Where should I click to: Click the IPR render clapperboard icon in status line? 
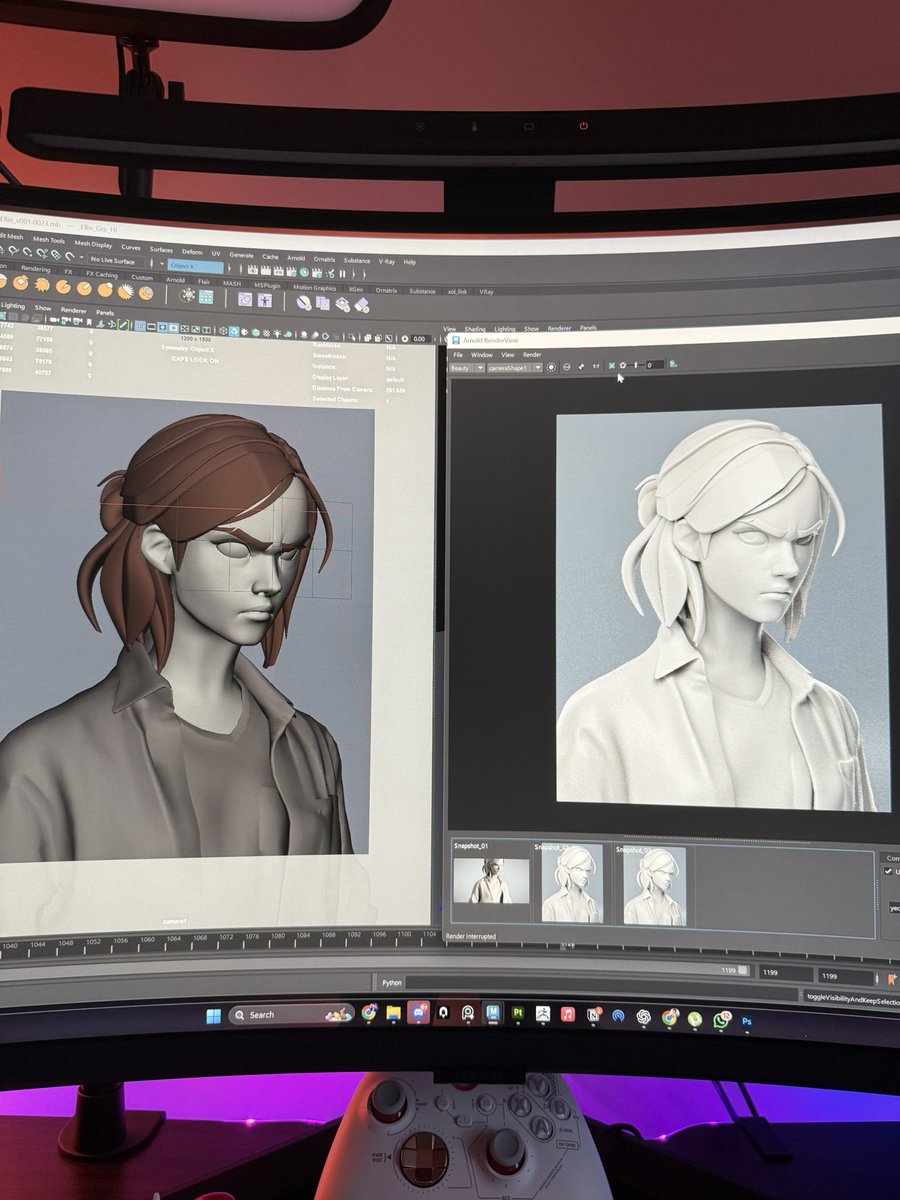[x=278, y=270]
